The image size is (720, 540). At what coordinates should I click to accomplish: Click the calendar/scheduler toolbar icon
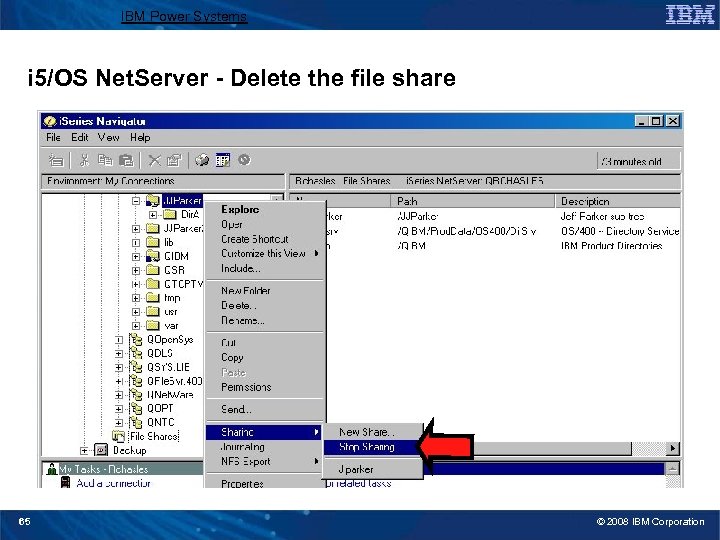pos(223,160)
